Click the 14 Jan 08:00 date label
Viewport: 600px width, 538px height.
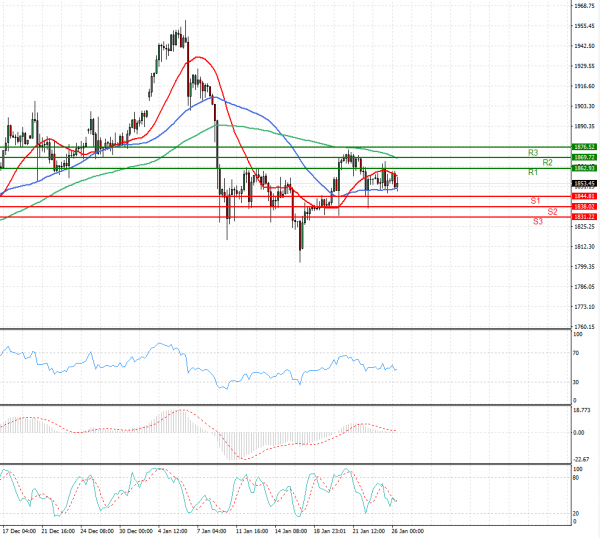[x=291, y=531]
